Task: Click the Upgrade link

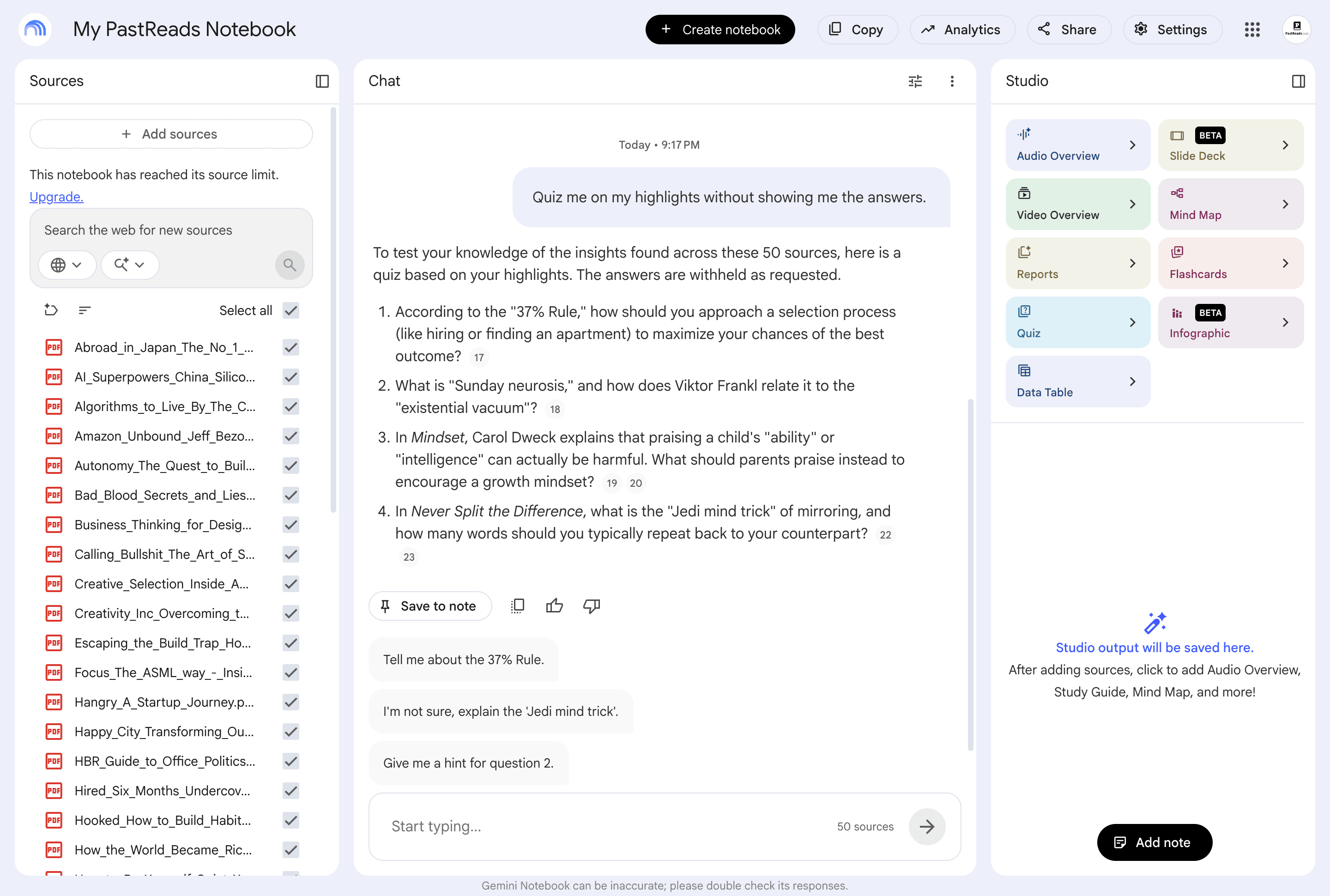Action: pyautogui.click(x=56, y=197)
